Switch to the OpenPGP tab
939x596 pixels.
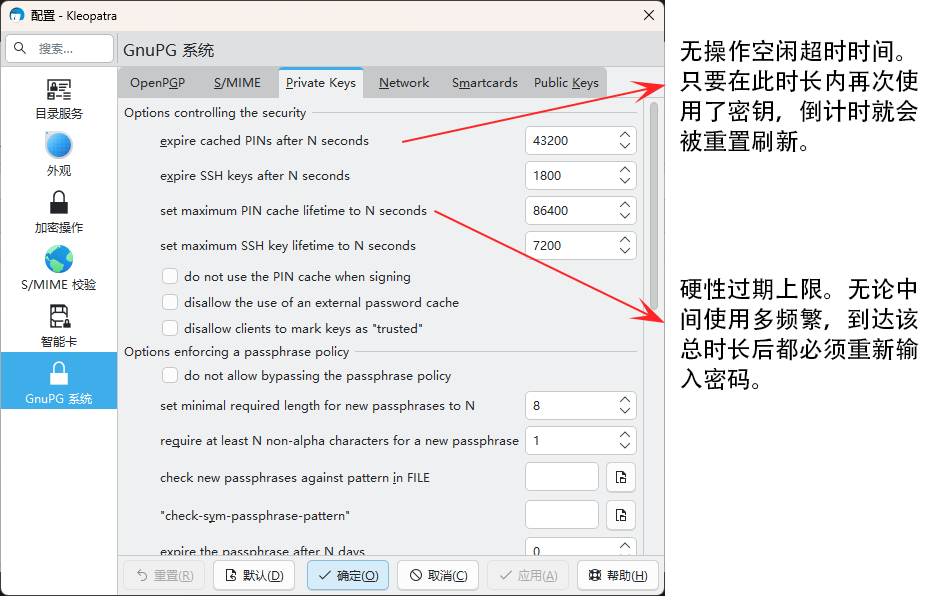pos(157,83)
